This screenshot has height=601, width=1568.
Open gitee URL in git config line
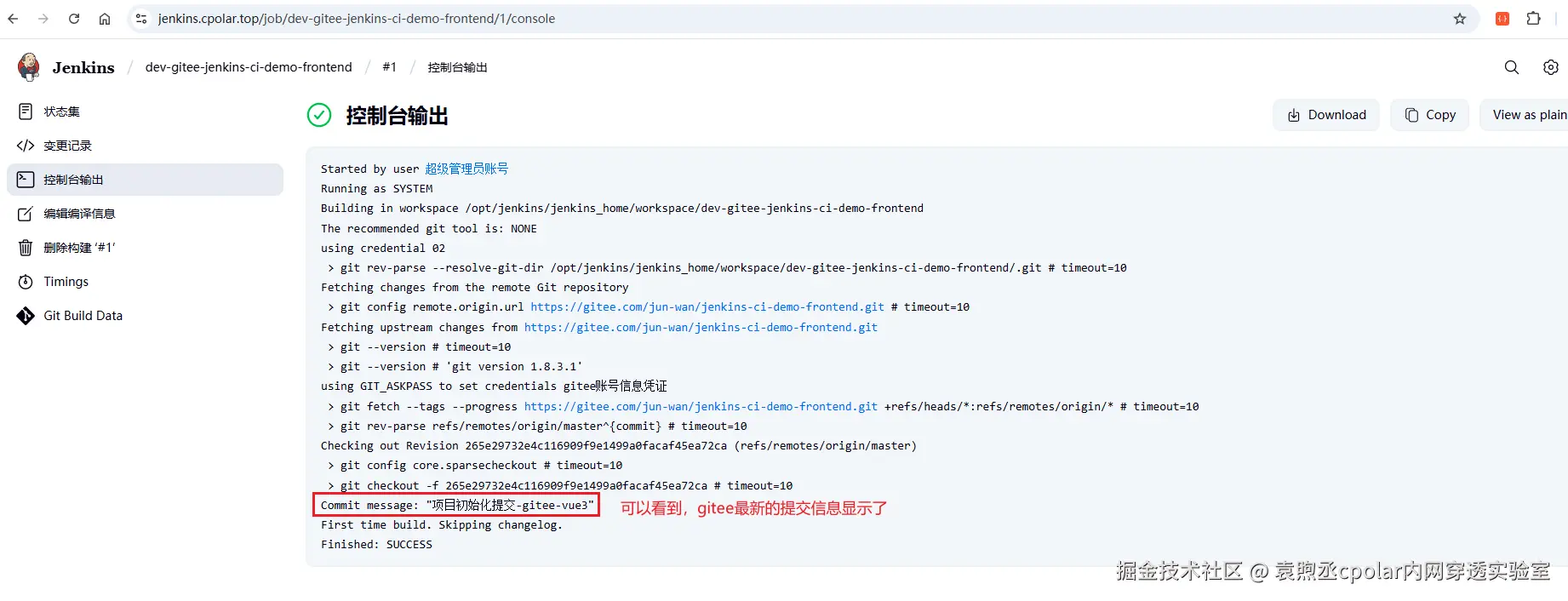(x=707, y=307)
